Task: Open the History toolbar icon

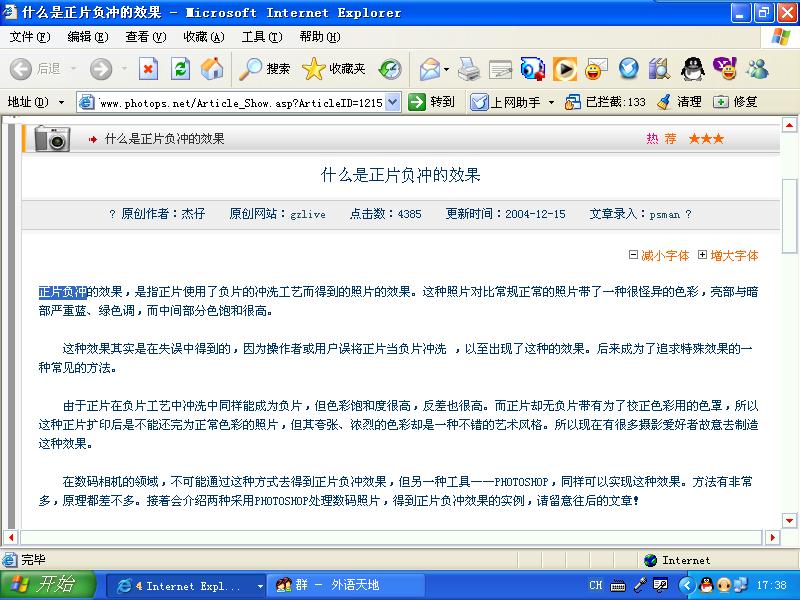Action: pyautogui.click(x=389, y=69)
